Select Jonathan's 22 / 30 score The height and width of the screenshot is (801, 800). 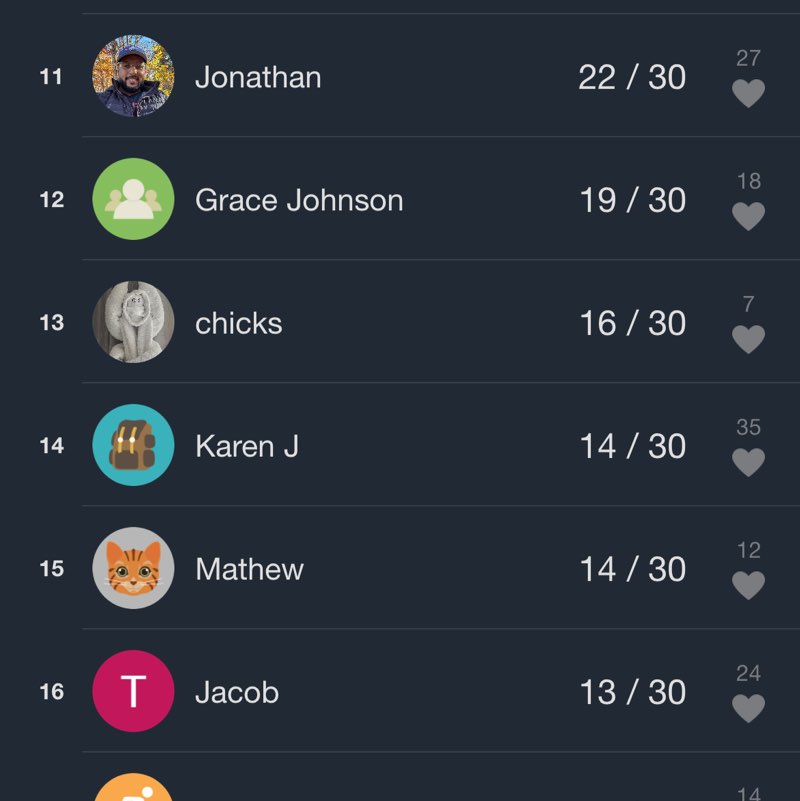point(632,77)
